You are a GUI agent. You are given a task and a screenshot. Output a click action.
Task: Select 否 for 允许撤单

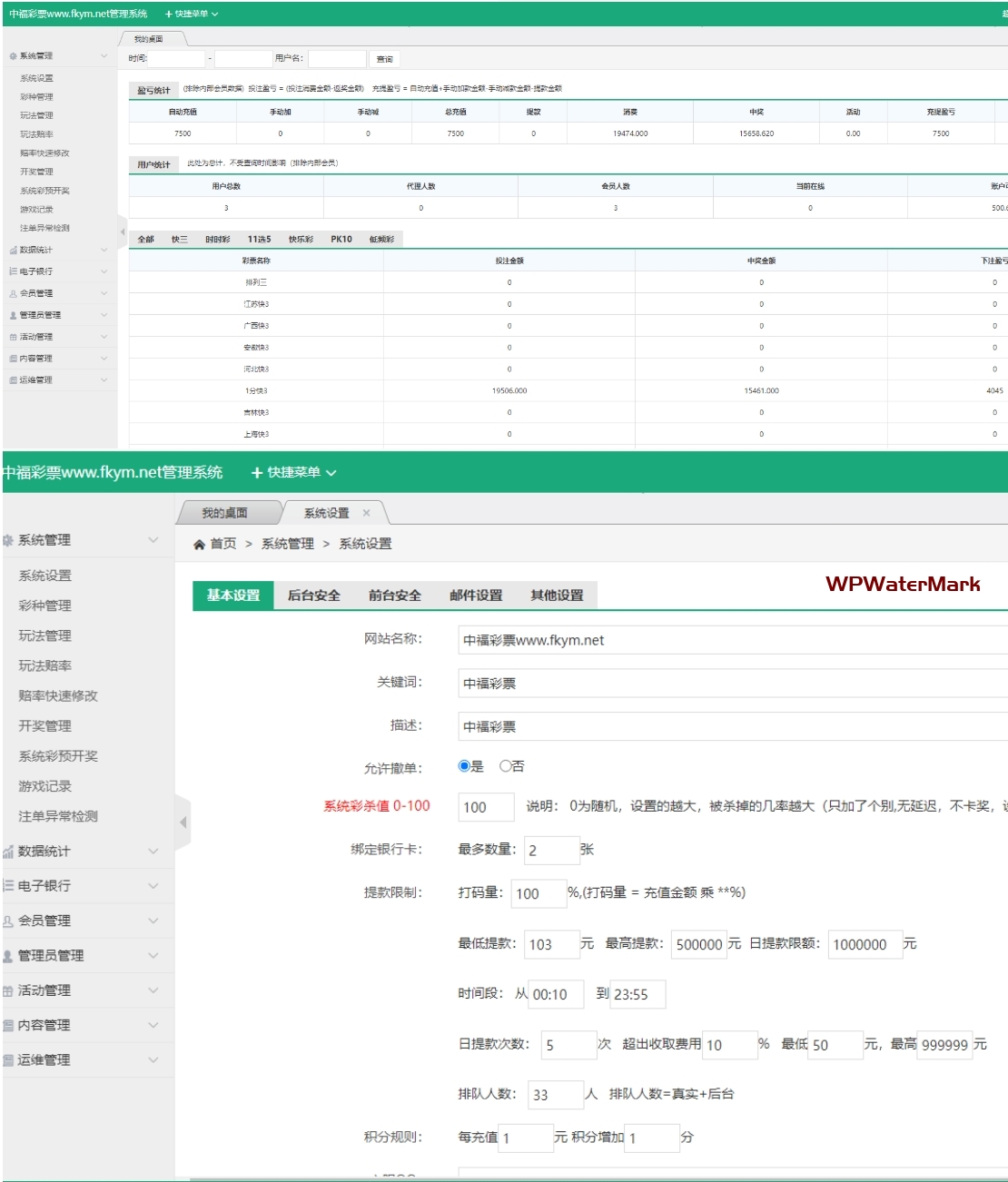(x=505, y=766)
